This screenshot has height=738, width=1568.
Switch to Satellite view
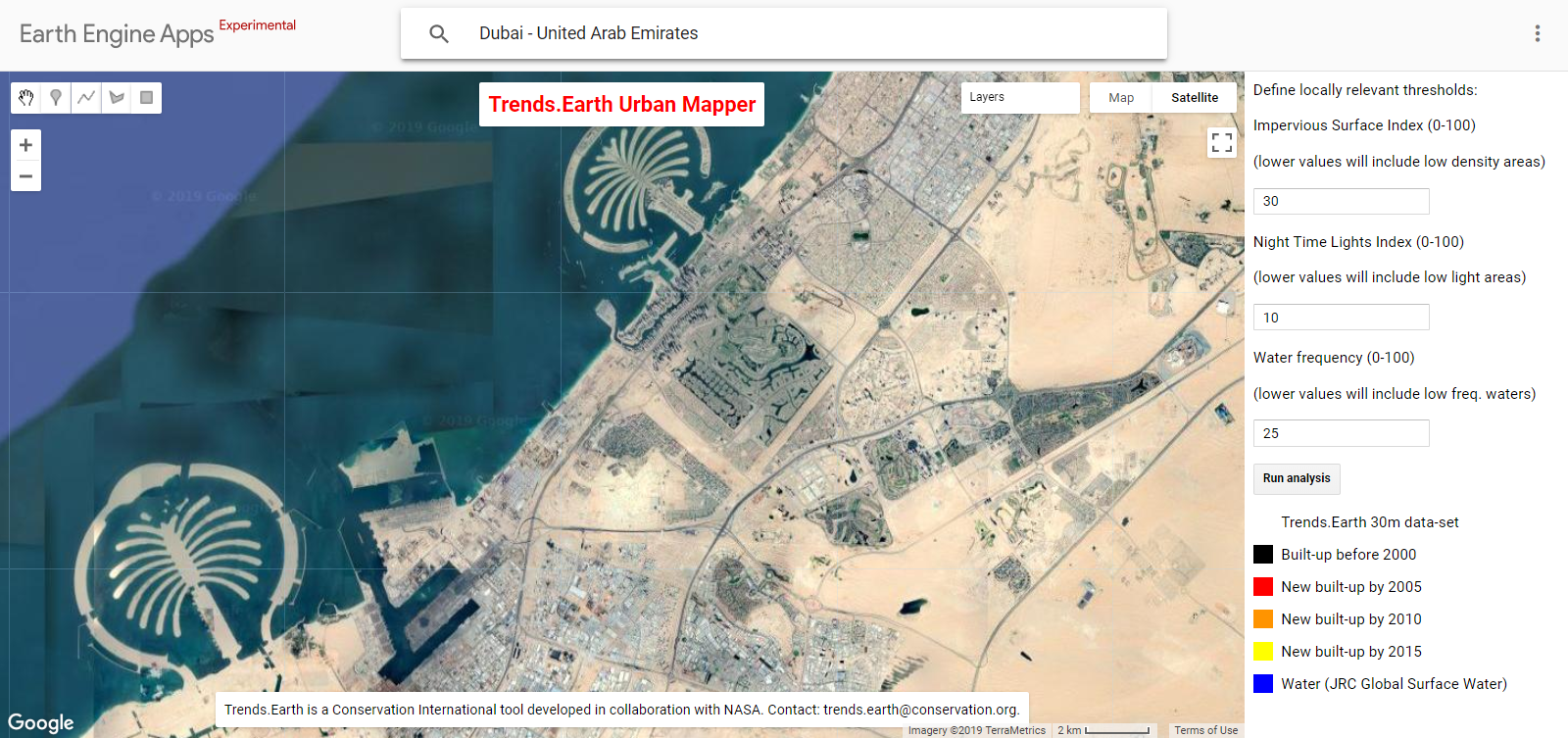coord(1195,97)
